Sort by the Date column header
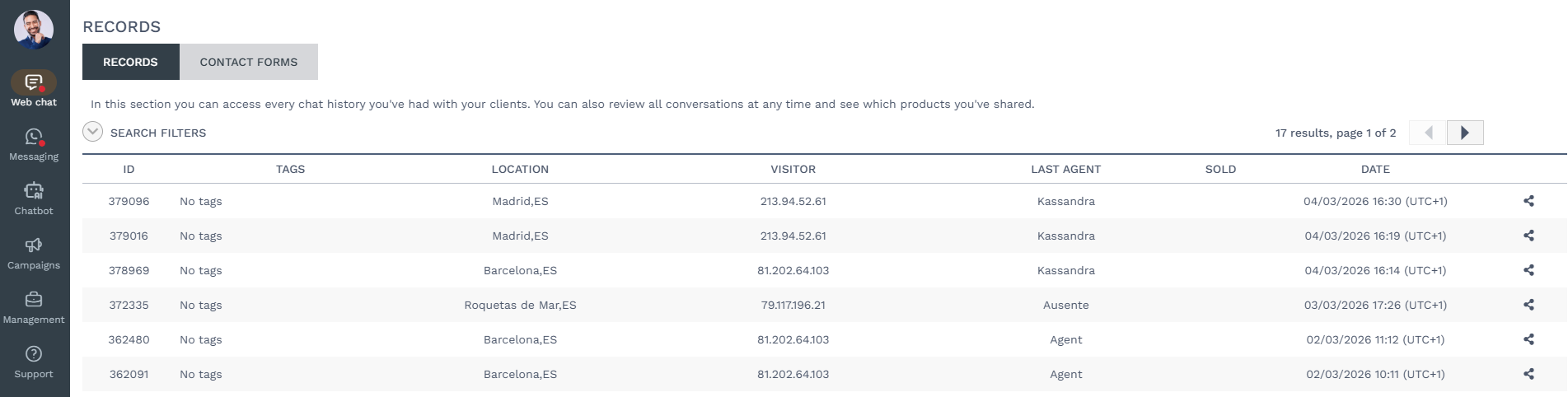This screenshot has width=1568, height=397. click(1374, 169)
